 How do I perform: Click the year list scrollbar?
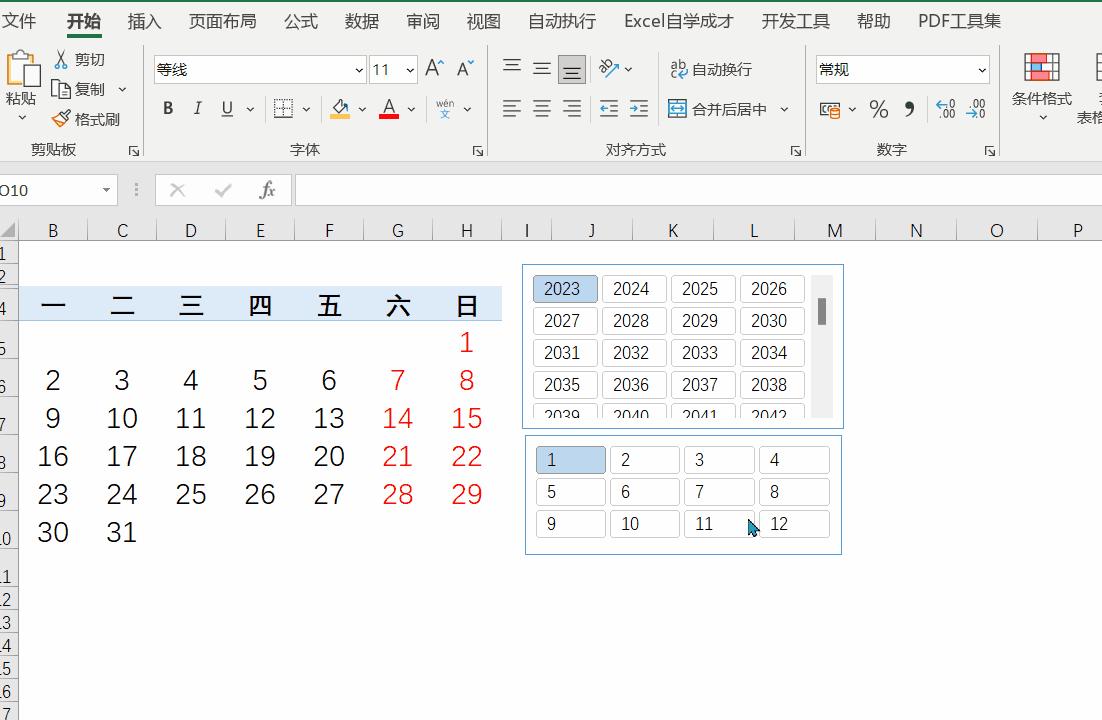click(823, 313)
